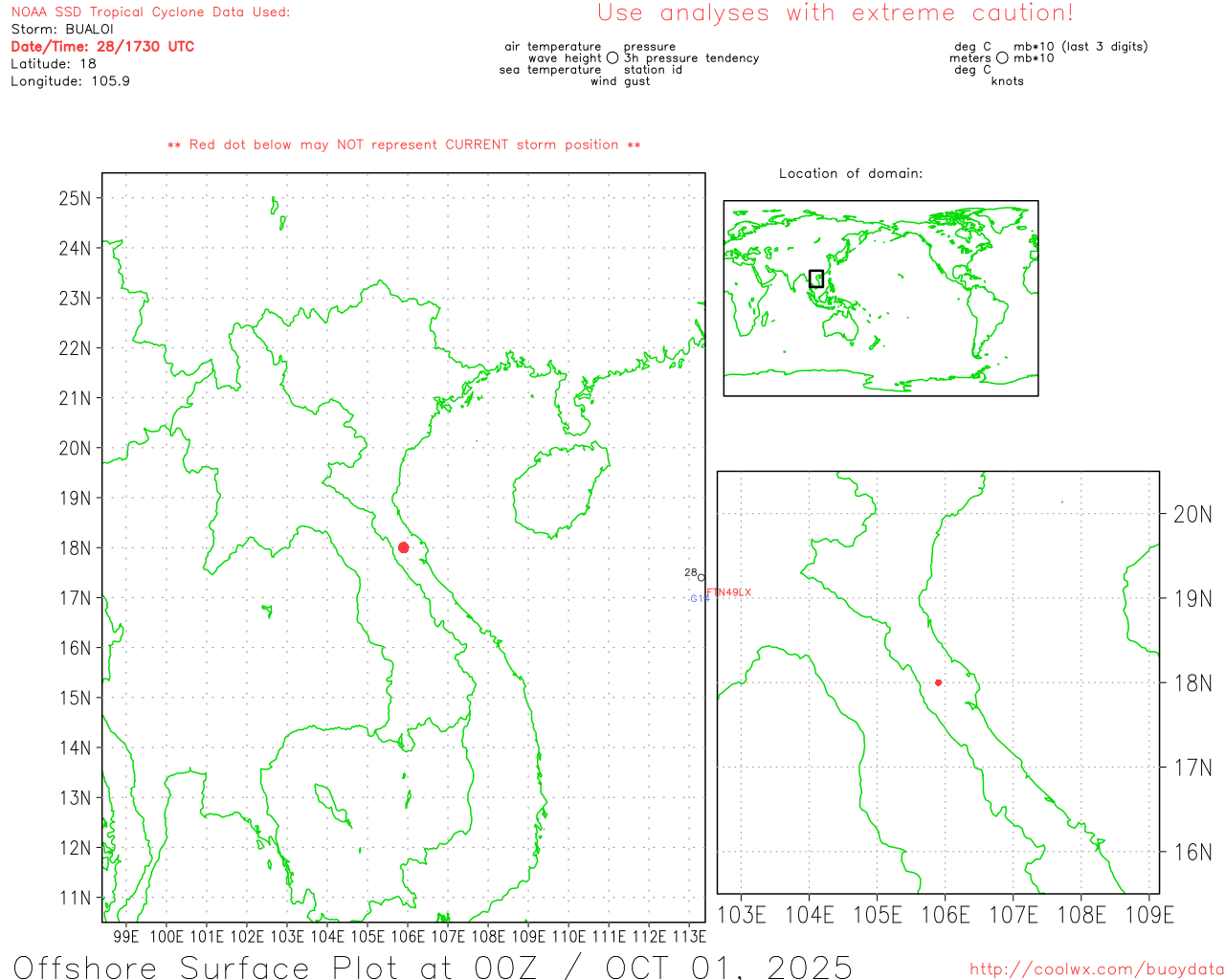Click the 106E label under zoomed map

point(945,915)
